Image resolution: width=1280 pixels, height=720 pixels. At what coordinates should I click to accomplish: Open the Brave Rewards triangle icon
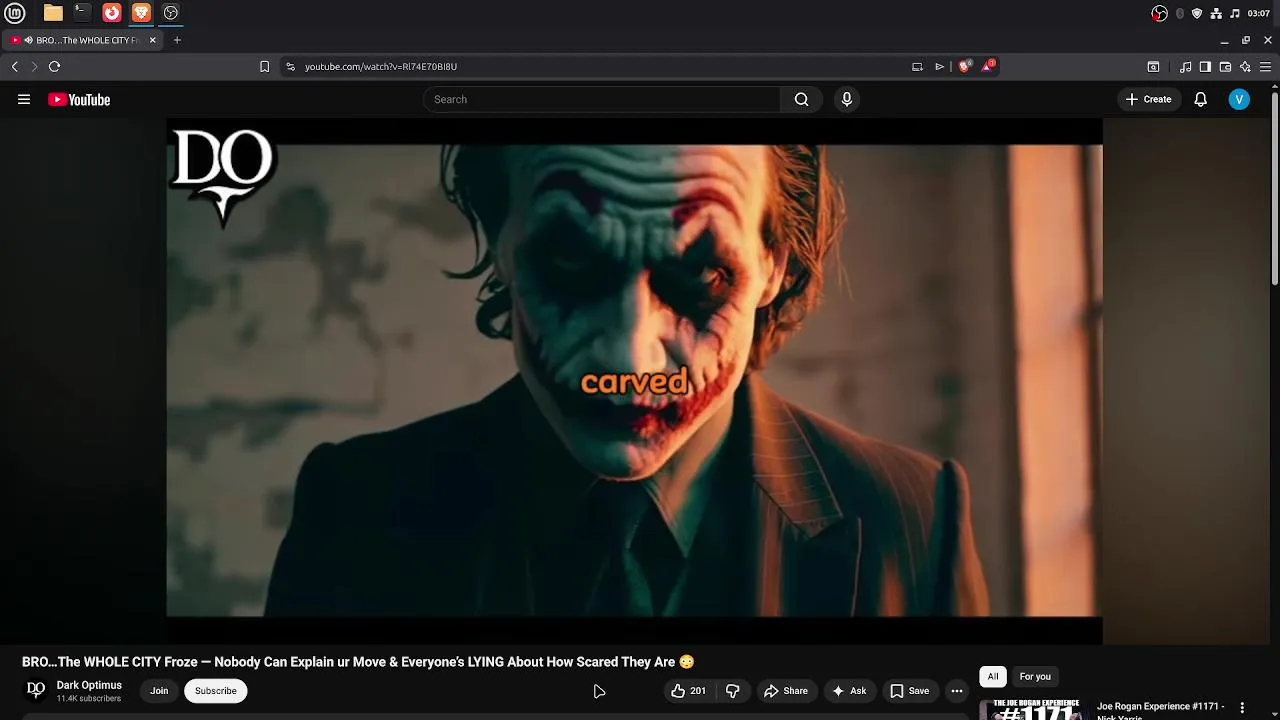click(x=989, y=66)
